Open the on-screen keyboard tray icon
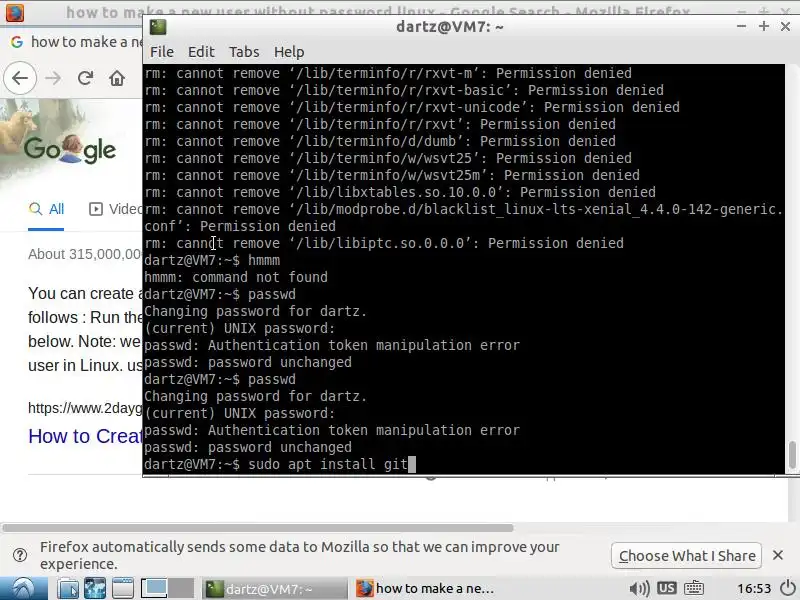The image size is (800, 600). 694,588
